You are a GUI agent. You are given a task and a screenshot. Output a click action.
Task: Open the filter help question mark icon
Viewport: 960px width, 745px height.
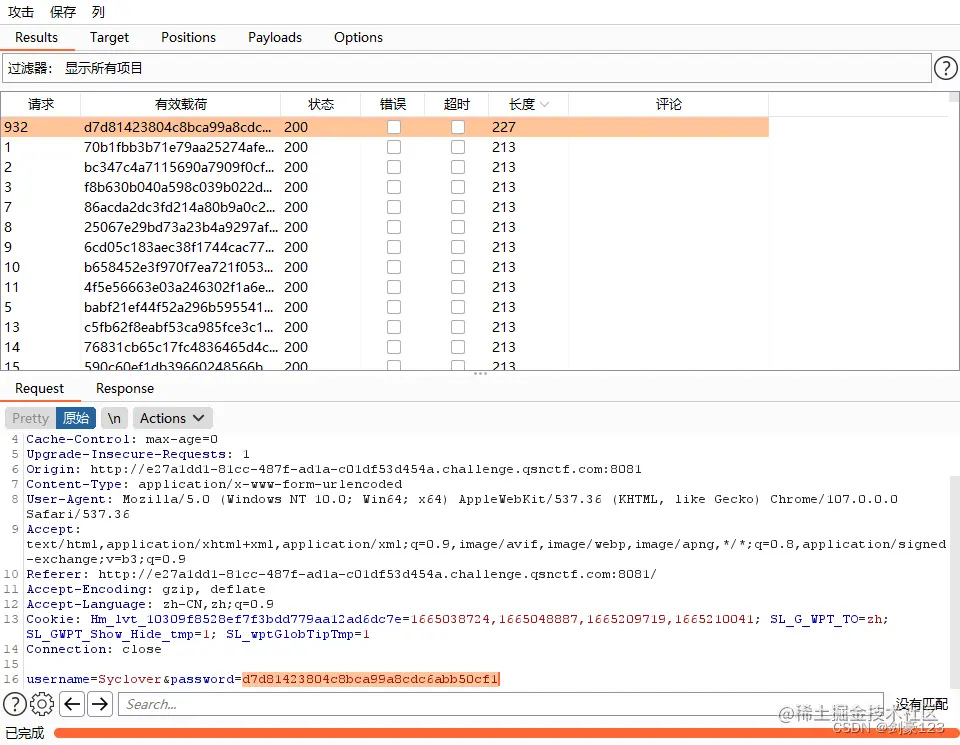tap(945, 68)
